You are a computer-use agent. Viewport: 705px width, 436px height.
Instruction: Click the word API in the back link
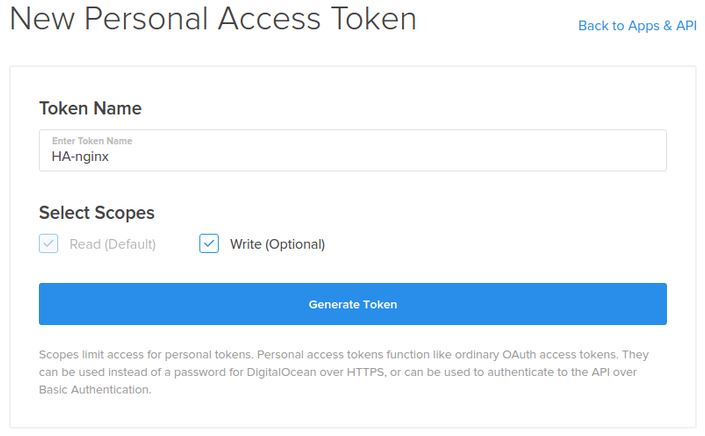point(686,26)
